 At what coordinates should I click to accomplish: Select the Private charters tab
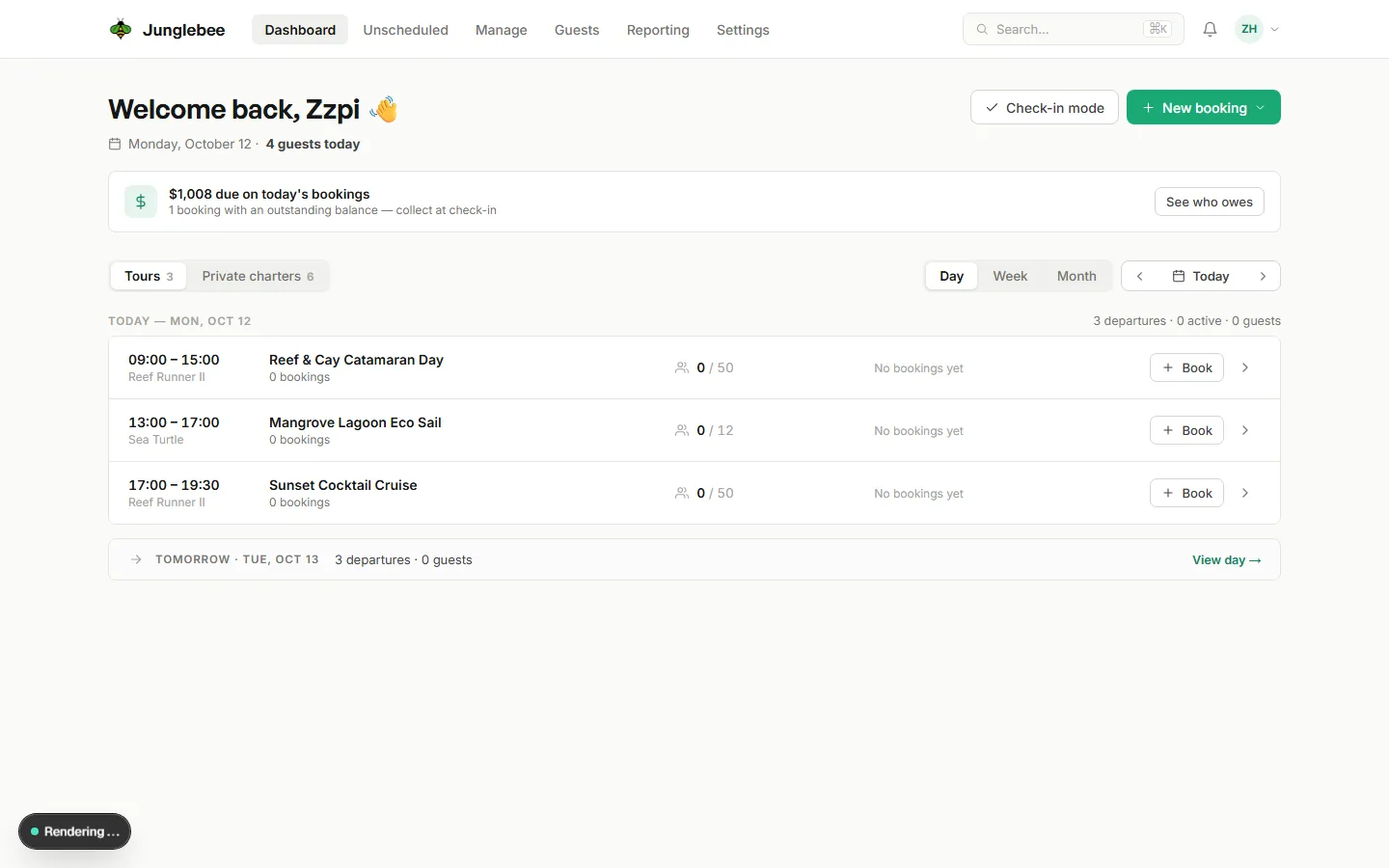click(x=258, y=276)
